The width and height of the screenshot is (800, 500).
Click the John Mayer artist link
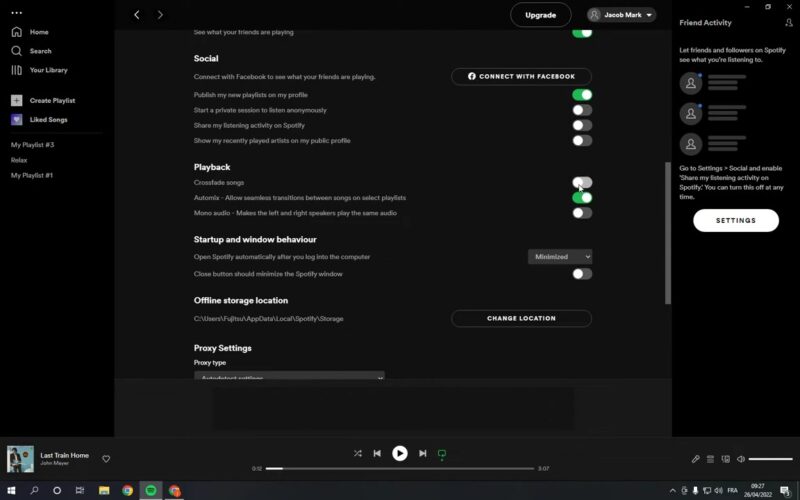click(x=54, y=463)
